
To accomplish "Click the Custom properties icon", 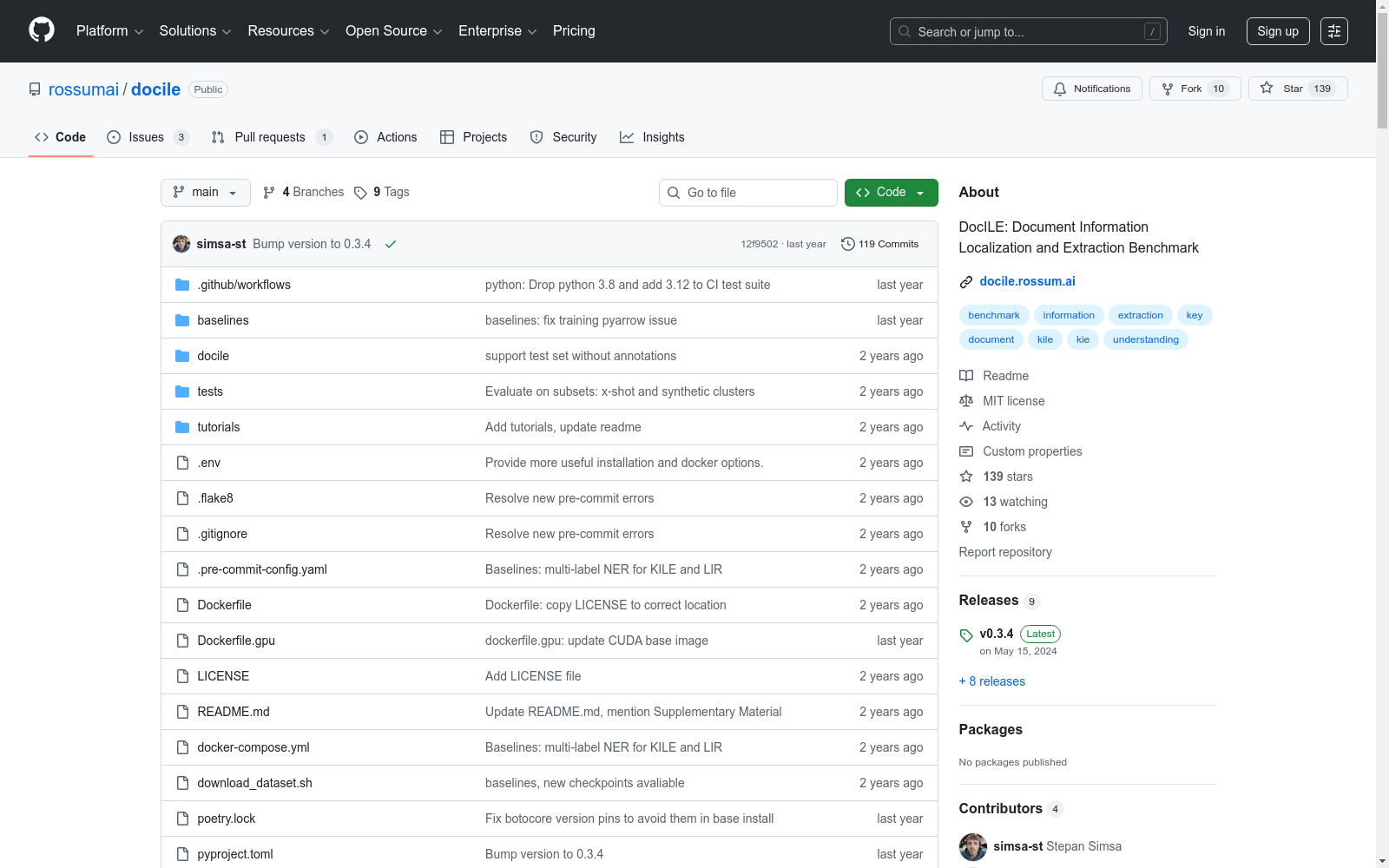I will point(966,451).
